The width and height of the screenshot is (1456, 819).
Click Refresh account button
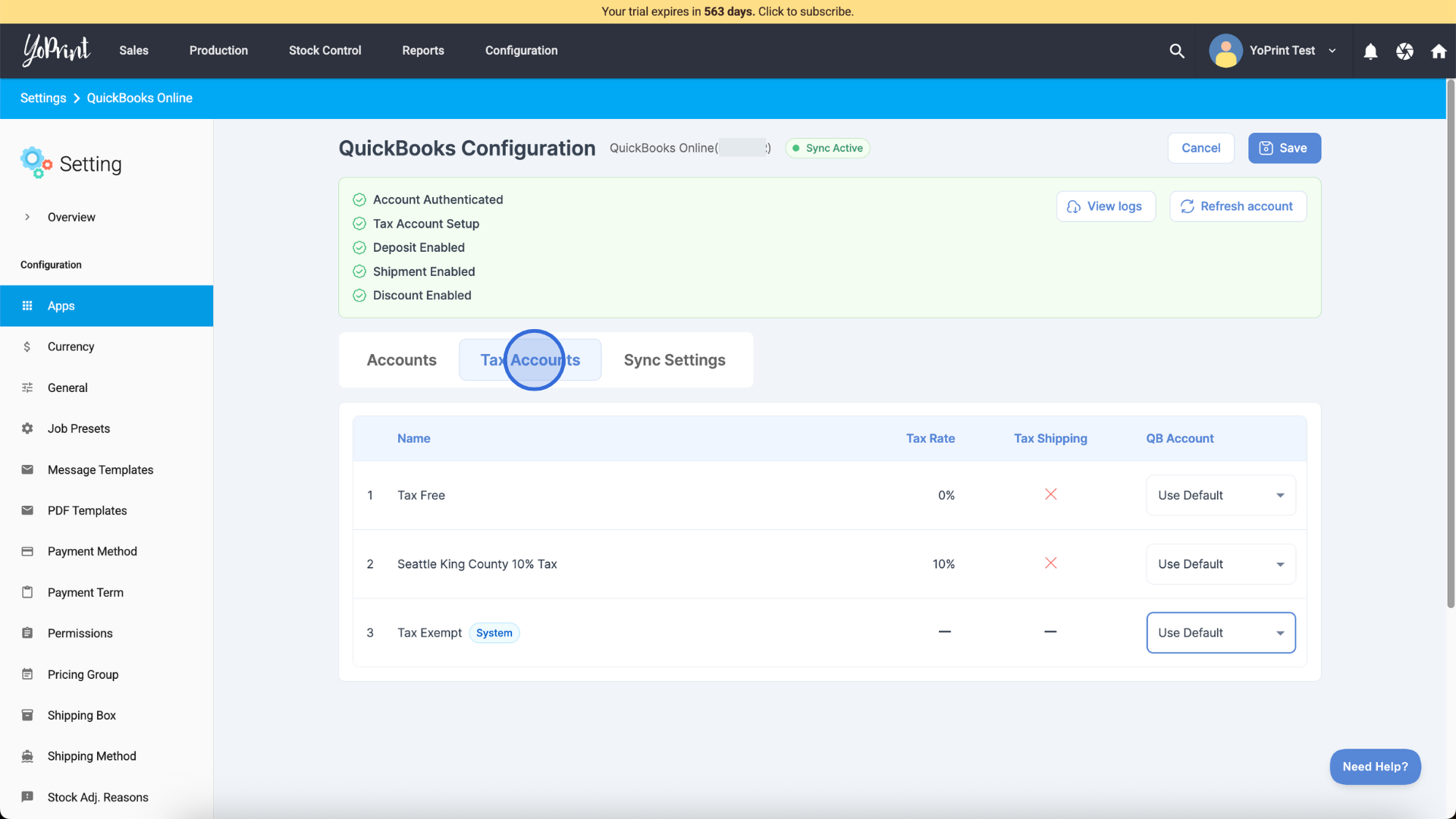[1238, 206]
